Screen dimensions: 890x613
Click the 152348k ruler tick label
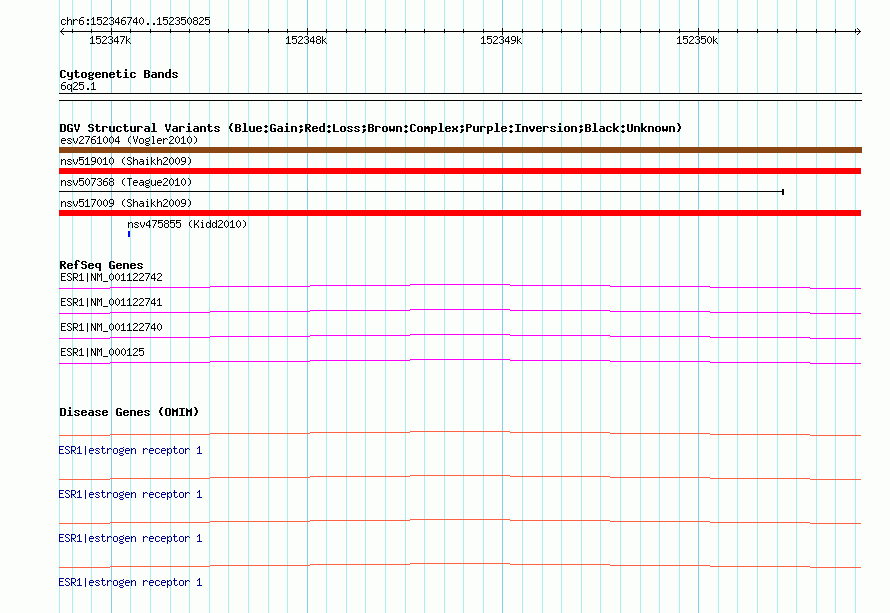(x=306, y=40)
